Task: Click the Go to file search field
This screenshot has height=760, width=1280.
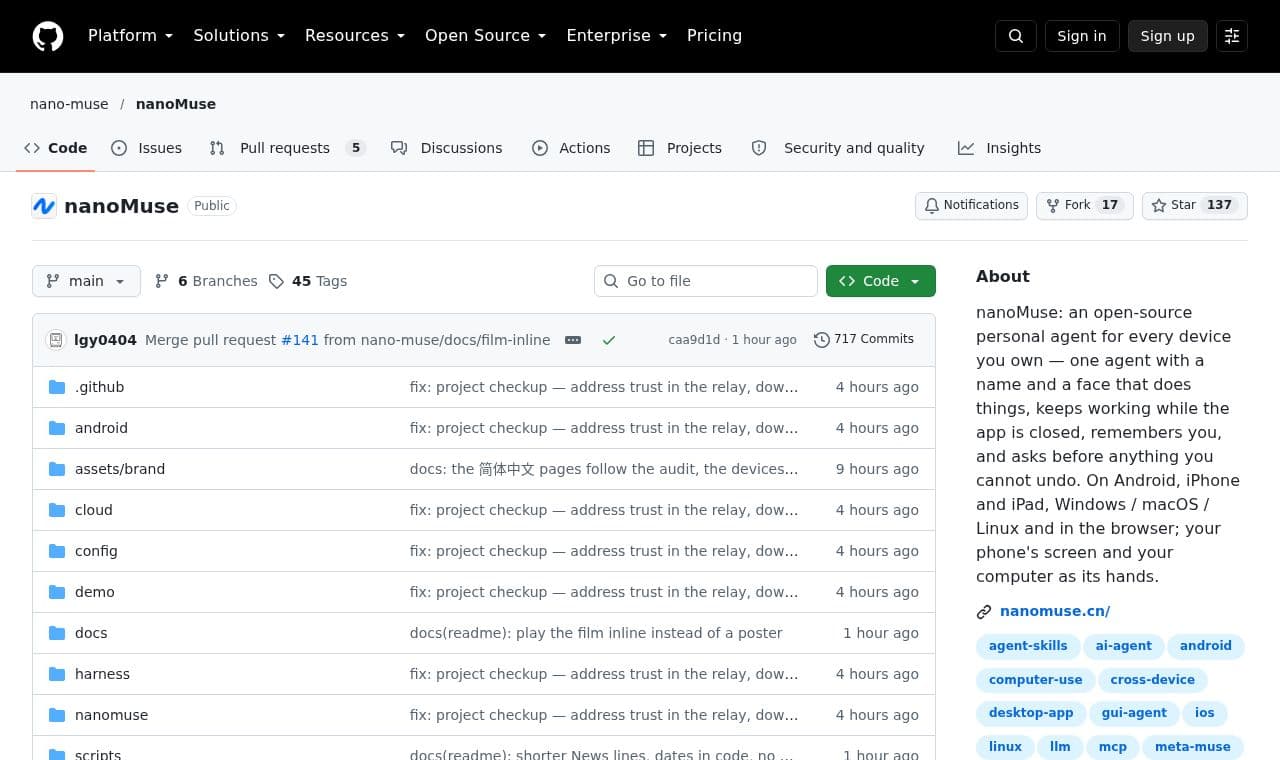Action: [x=706, y=281]
